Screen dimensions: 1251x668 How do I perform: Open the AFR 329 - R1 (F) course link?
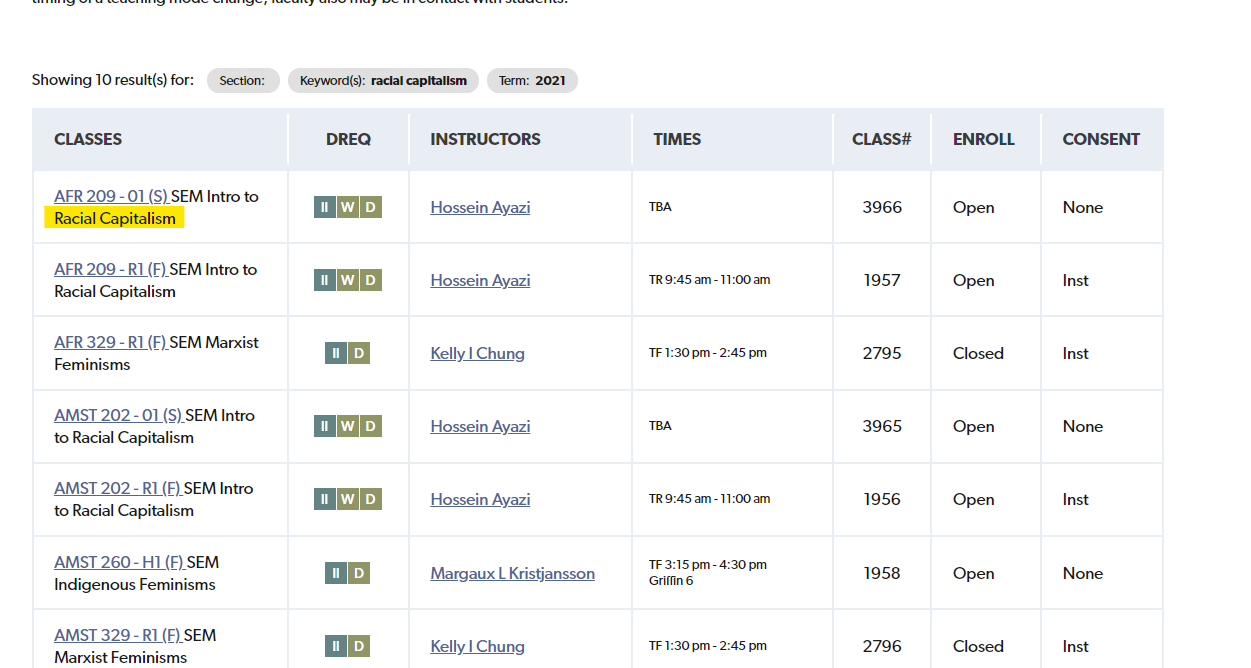(110, 342)
